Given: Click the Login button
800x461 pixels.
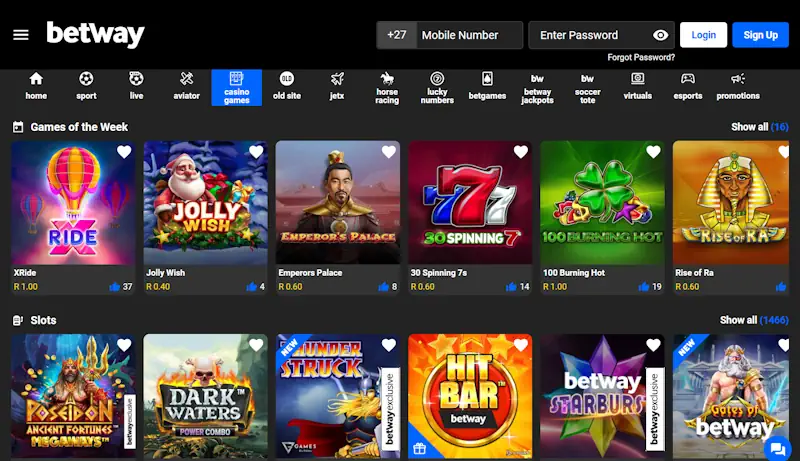Looking at the screenshot, I should point(703,35).
